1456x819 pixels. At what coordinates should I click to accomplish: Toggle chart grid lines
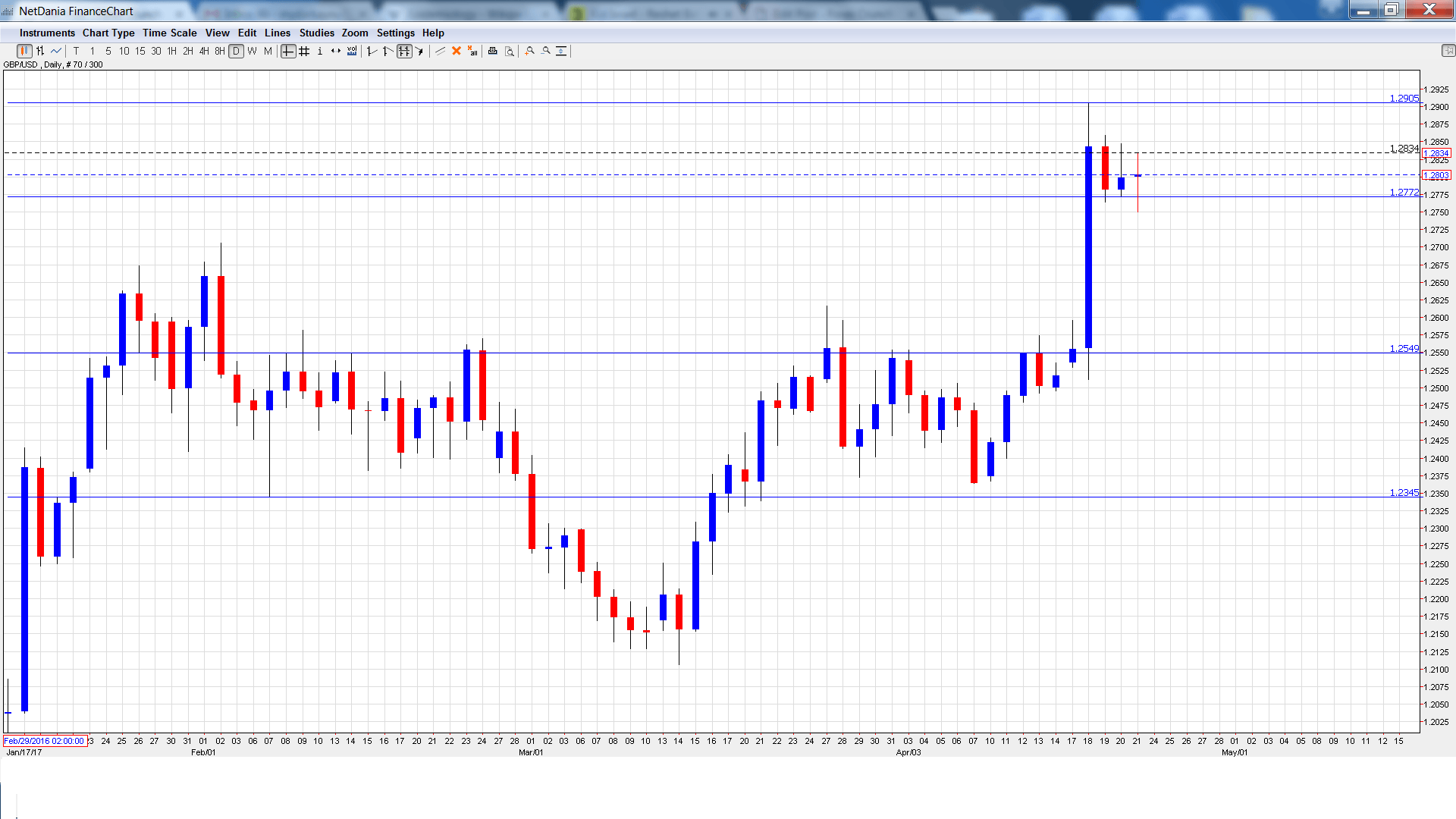pos(304,51)
